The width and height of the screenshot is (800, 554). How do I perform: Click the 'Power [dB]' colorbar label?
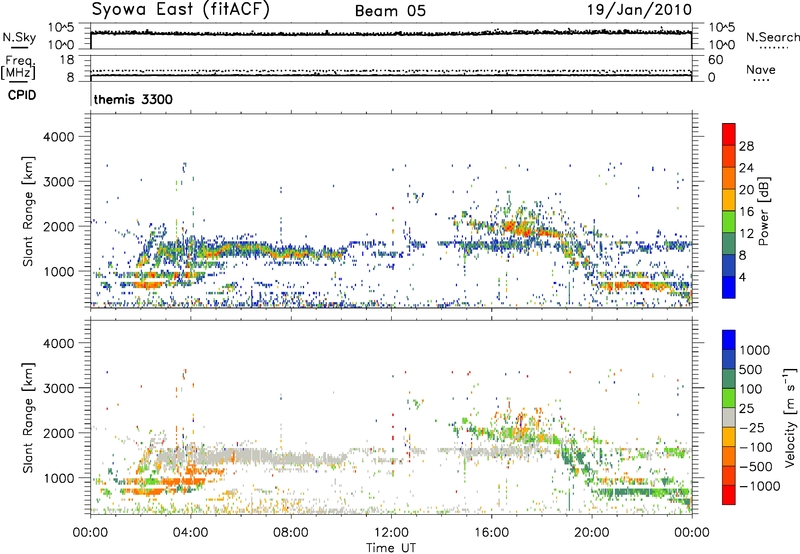(x=764, y=211)
